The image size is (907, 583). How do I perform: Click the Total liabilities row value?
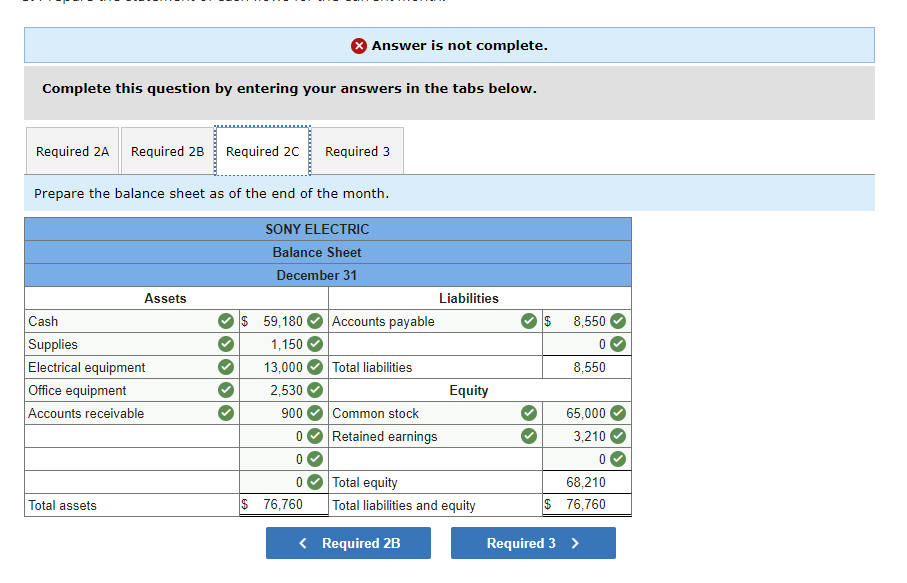coord(589,367)
